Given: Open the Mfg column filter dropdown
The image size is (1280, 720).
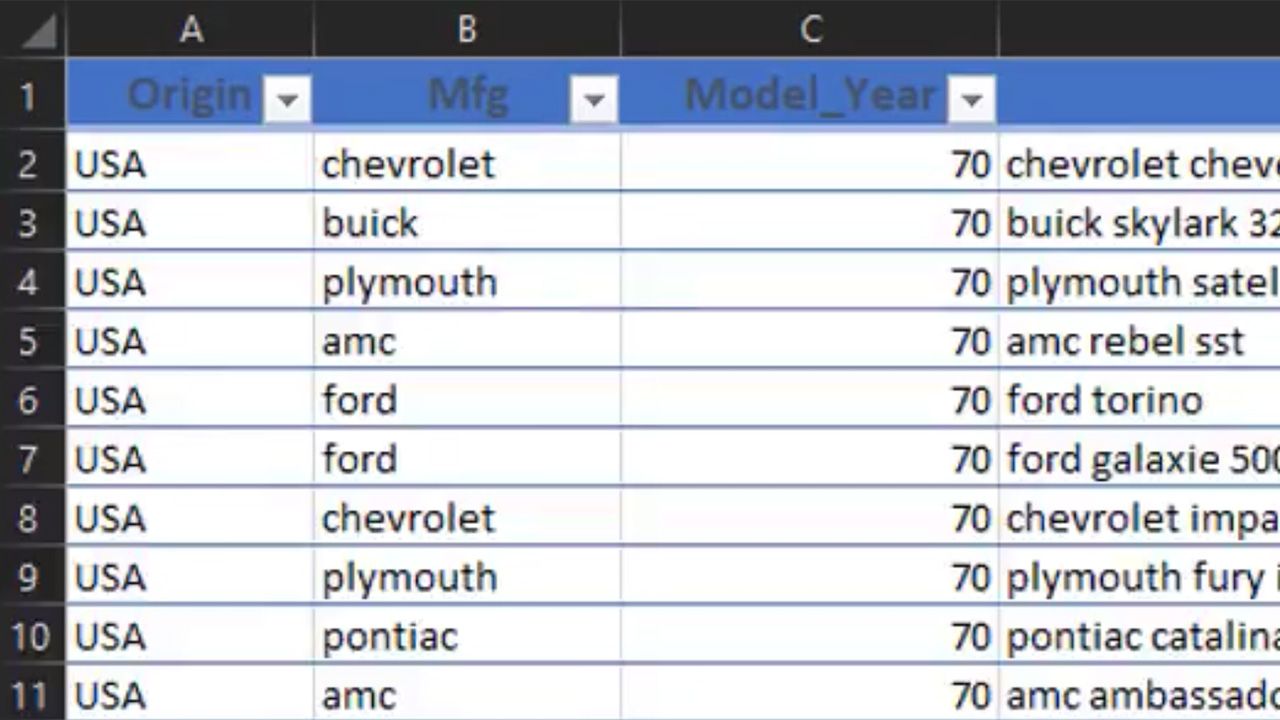Looking at the screenshot, I should point(594,99).
